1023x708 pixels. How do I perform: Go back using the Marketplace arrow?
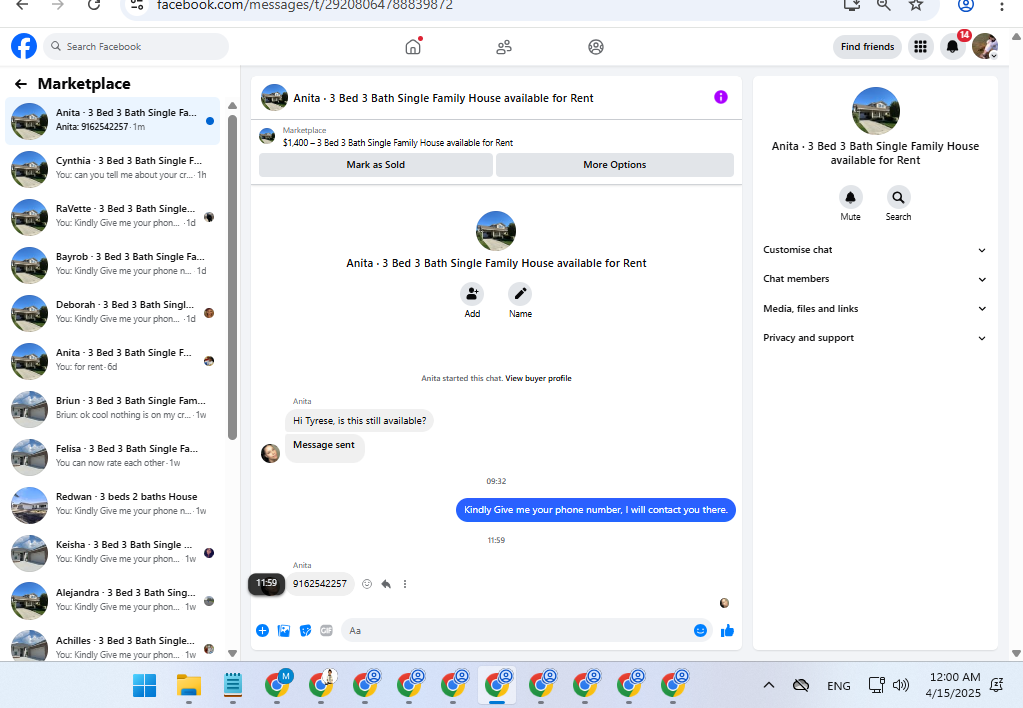click(21, 84)
